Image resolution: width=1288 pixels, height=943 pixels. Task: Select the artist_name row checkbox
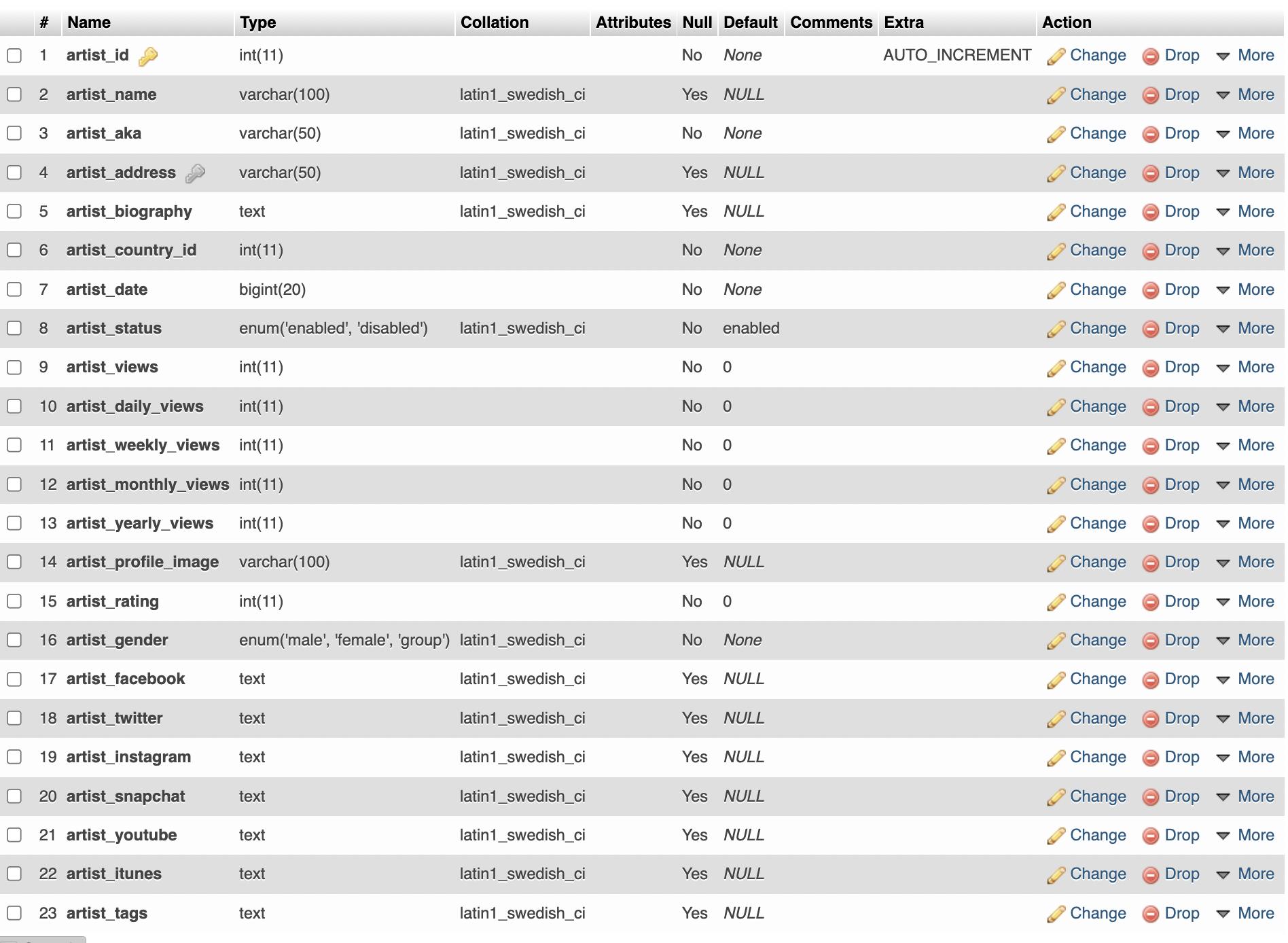(14, 94)
